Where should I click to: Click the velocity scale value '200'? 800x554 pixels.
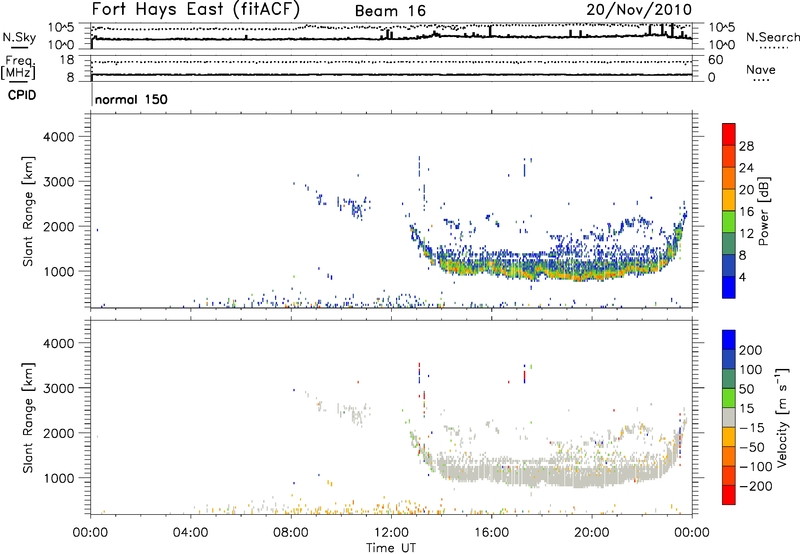[x=751, y=350]
